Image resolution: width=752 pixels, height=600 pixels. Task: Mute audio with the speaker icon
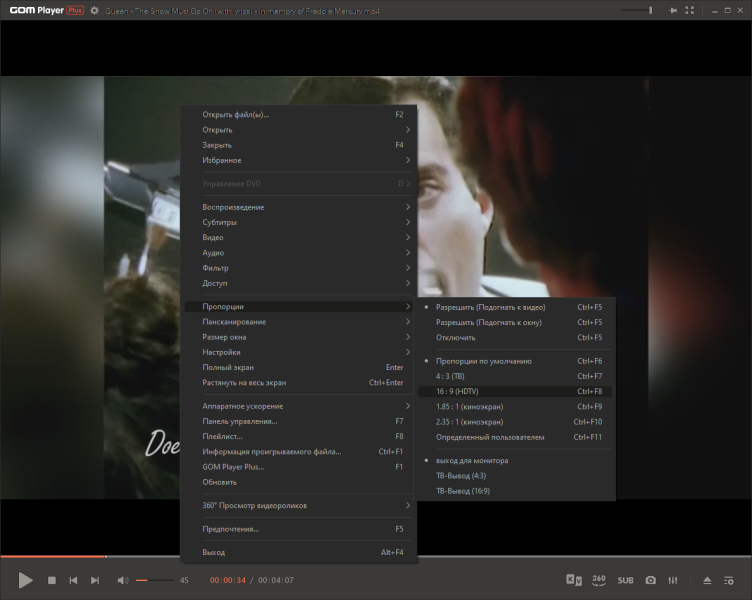(x=123, y=580)
